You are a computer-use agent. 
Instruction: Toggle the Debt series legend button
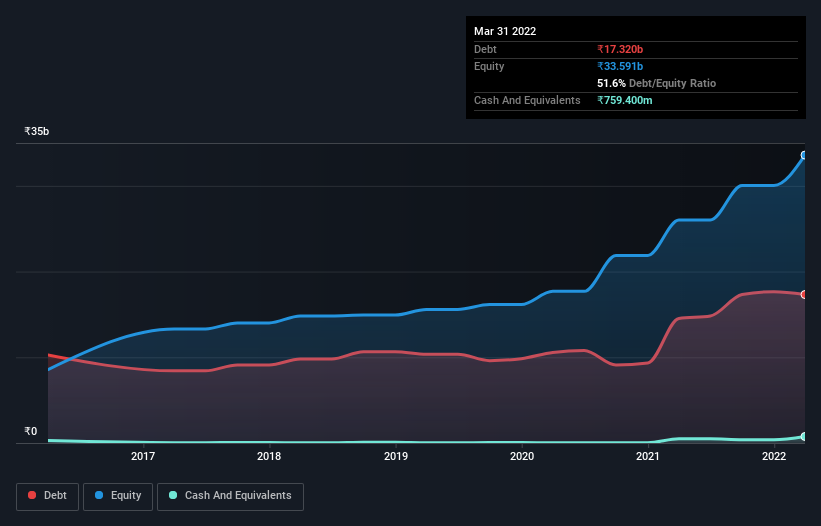click(x=48, y=496)
